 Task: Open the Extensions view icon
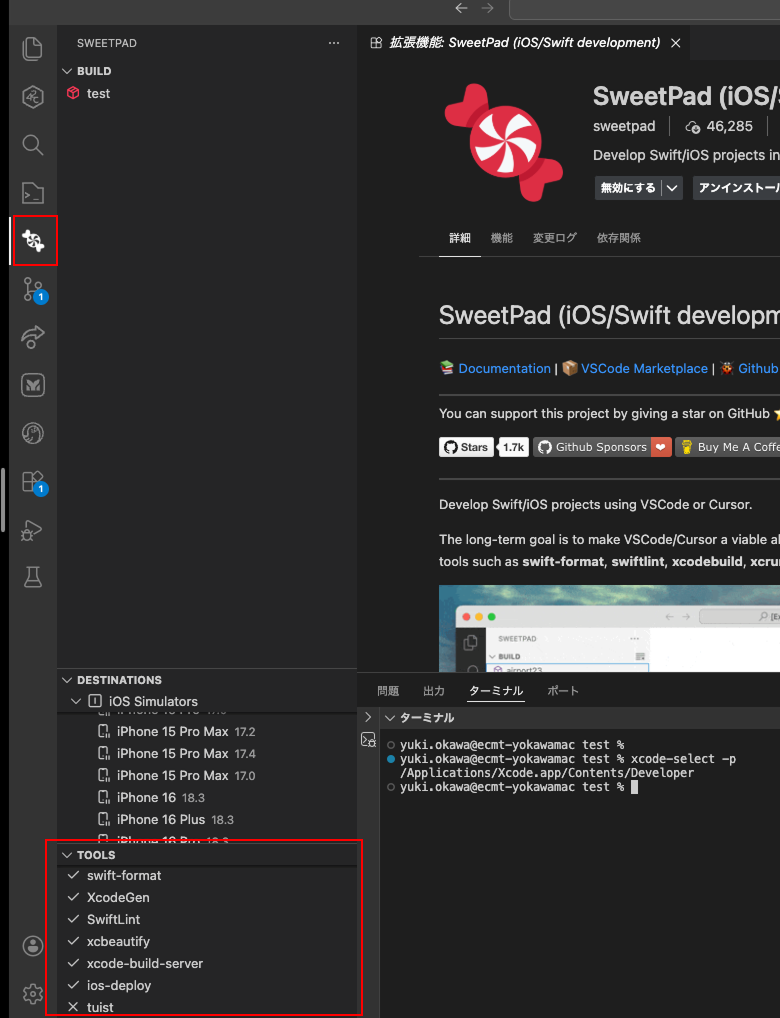tap(33, 482)
